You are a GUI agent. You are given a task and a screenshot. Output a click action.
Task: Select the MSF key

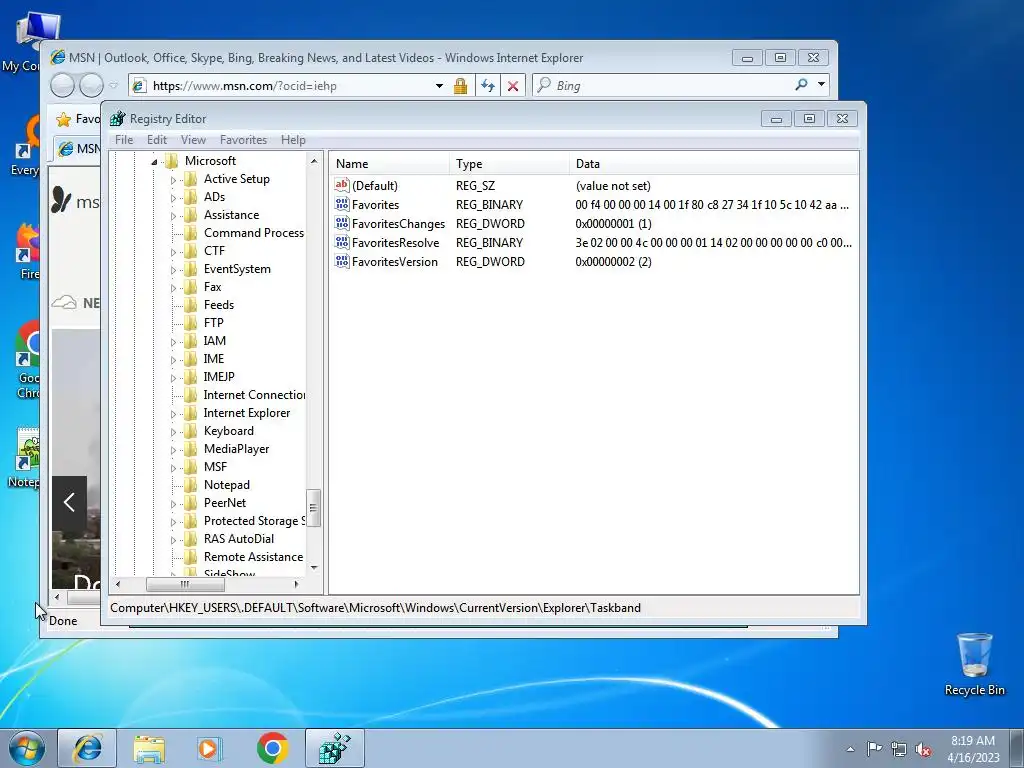click(215, 467)
